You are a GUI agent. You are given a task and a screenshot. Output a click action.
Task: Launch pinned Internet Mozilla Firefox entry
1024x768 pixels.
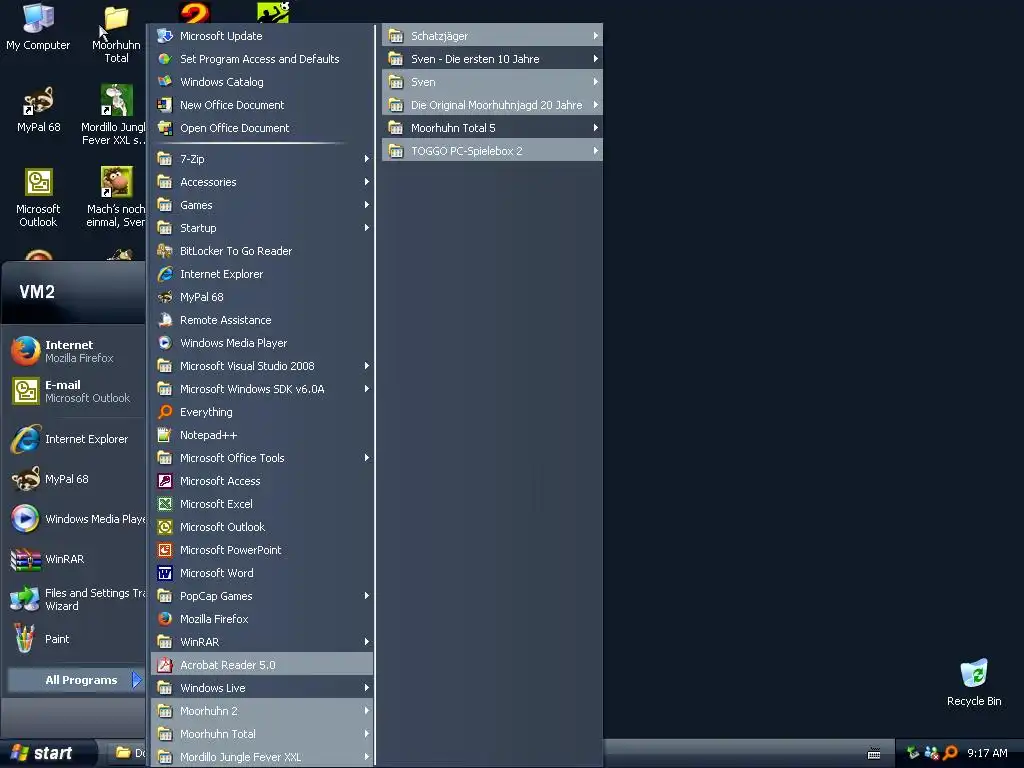pos(75,351)
